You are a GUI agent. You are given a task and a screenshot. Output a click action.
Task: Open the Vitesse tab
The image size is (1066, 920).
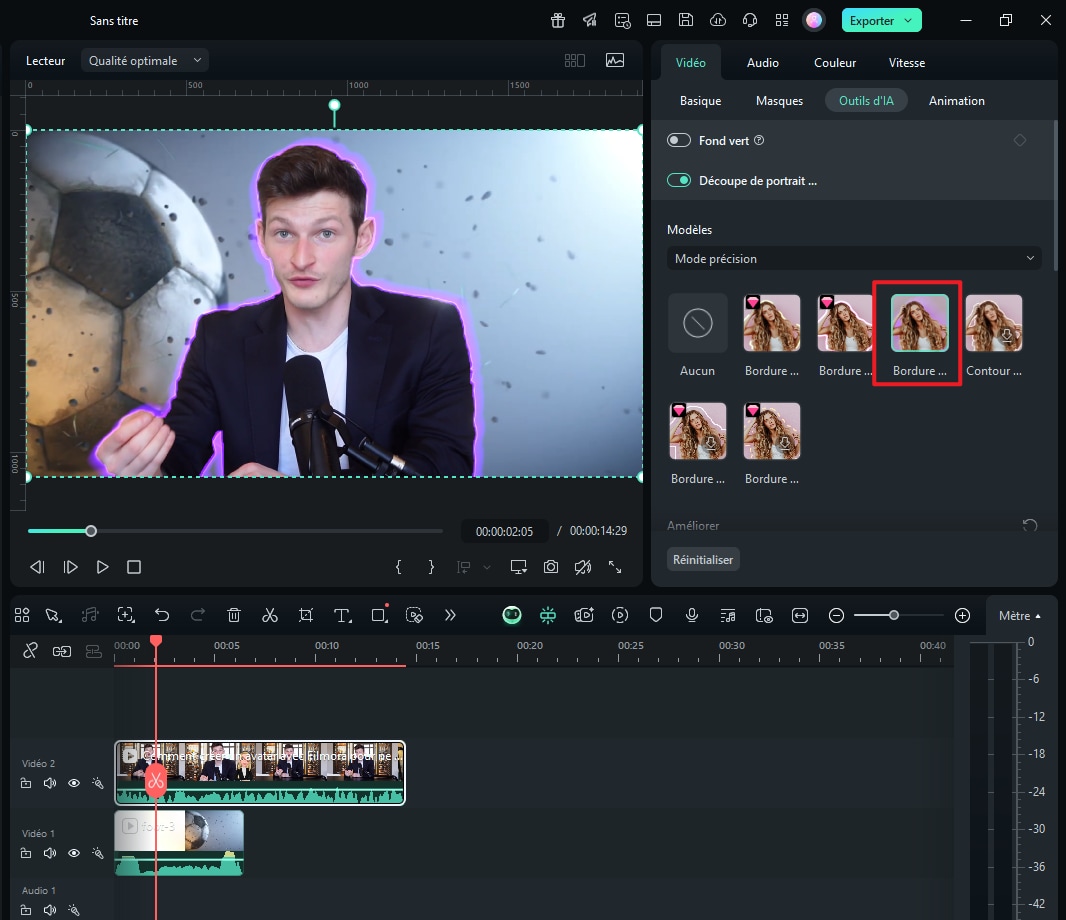[907, 63]
